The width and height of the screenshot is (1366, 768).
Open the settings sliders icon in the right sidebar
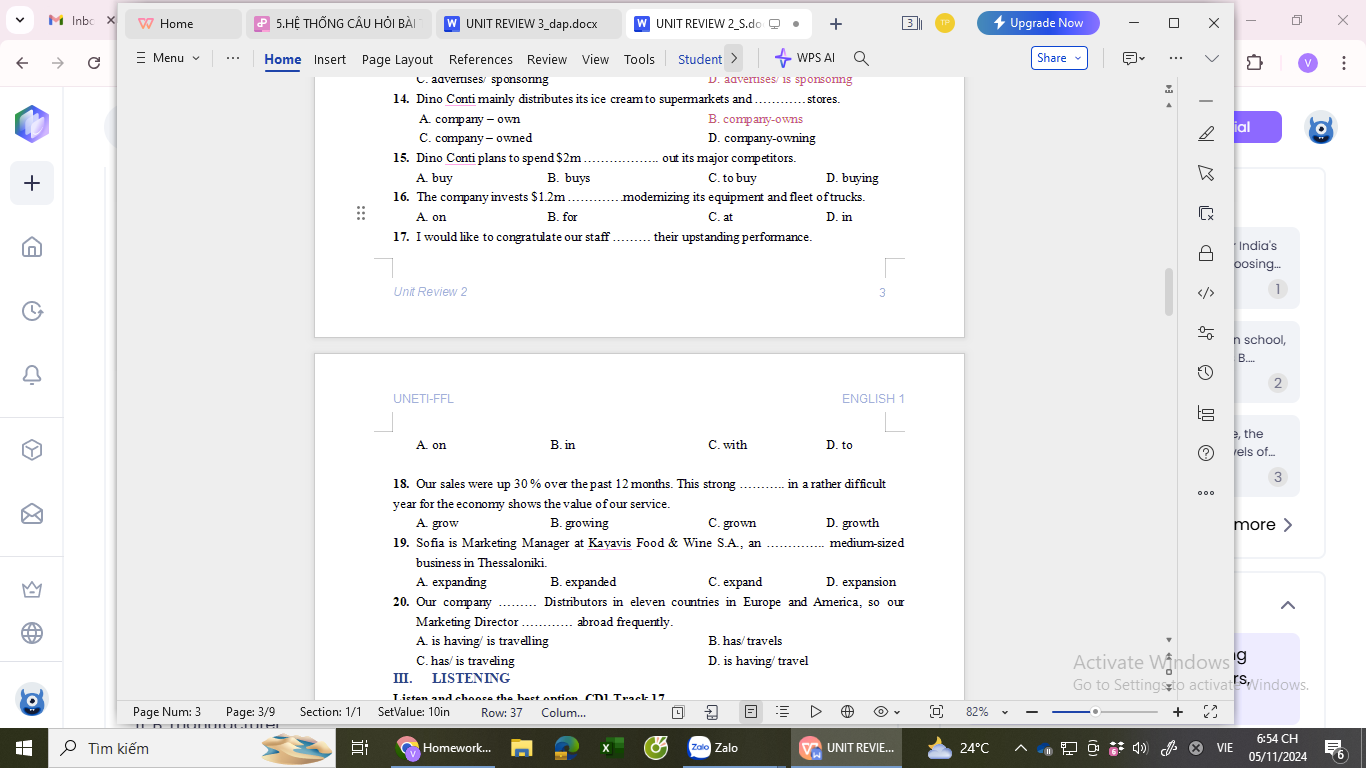(x=1206, y=333)
